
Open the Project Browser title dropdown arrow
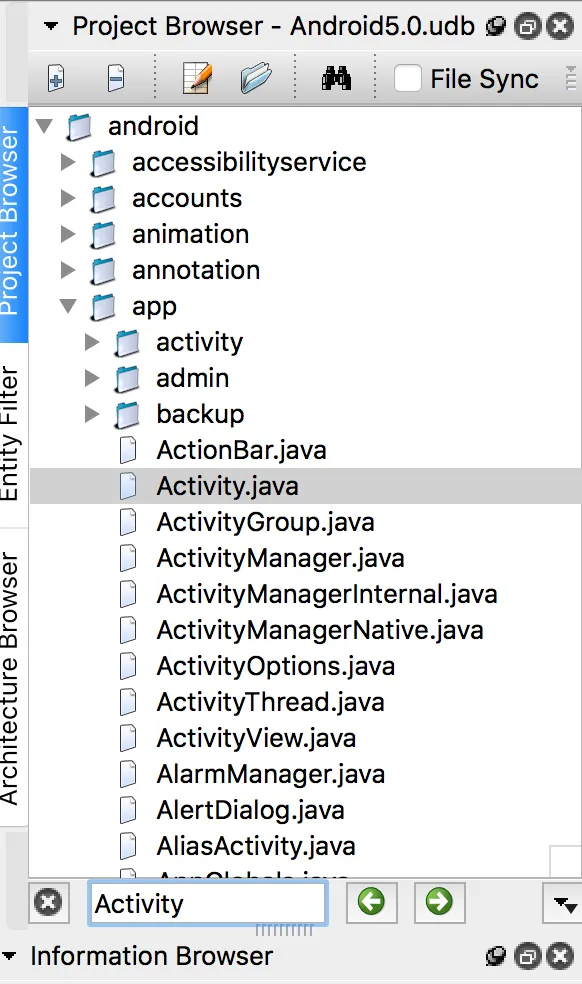tap(50, 26)
